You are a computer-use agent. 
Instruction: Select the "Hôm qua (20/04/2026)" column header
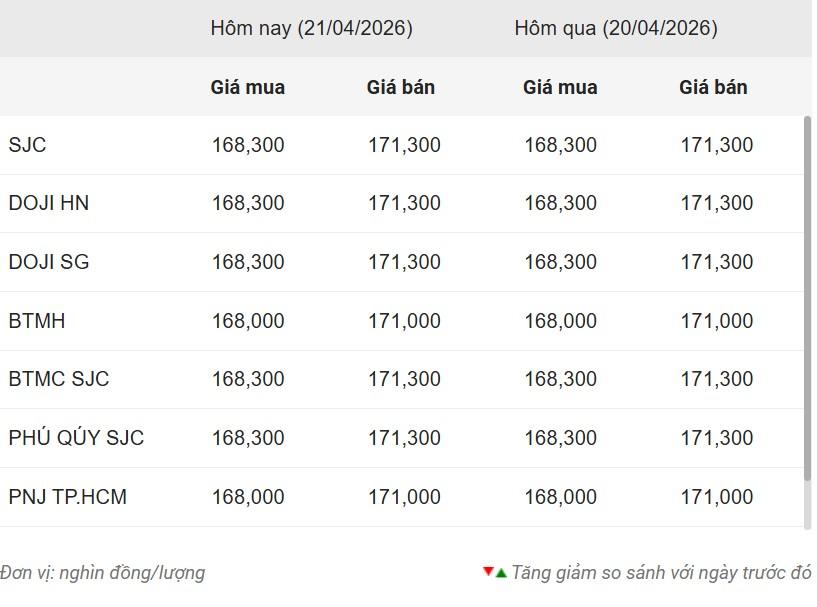click(x=615, y=28)
